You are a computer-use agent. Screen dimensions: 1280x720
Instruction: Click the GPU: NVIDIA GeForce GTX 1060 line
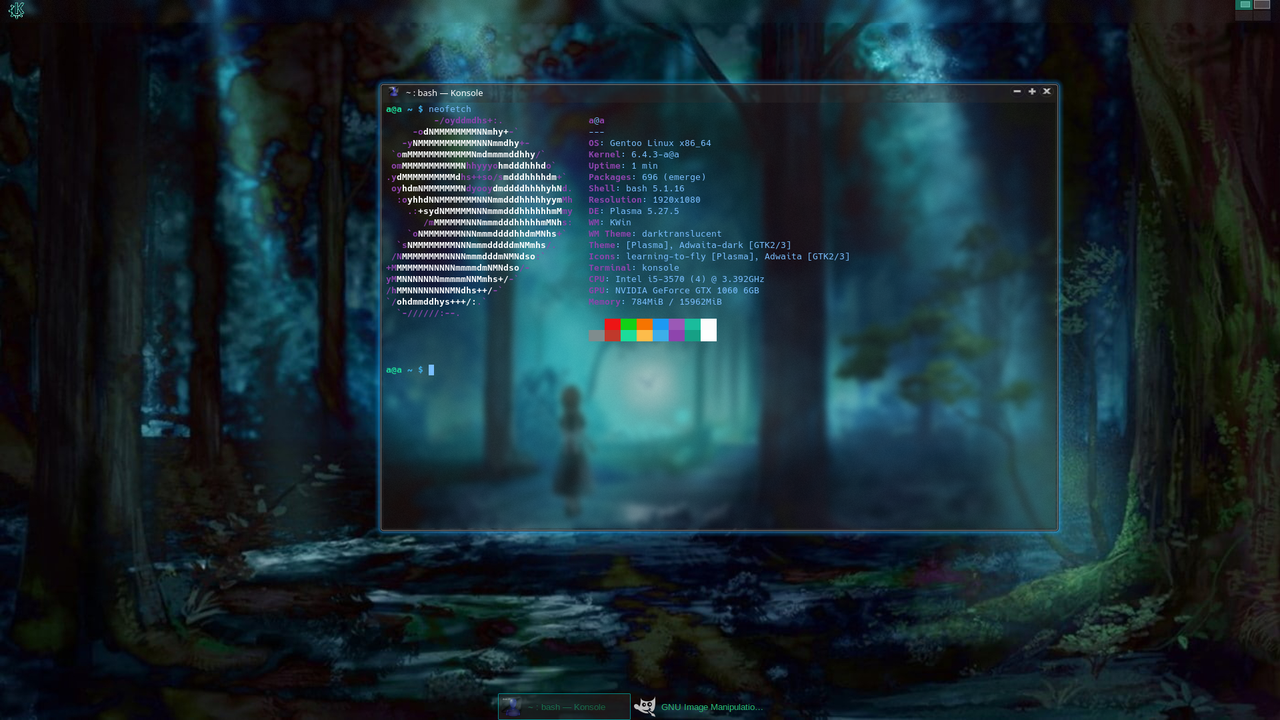(x=674, y=291)
